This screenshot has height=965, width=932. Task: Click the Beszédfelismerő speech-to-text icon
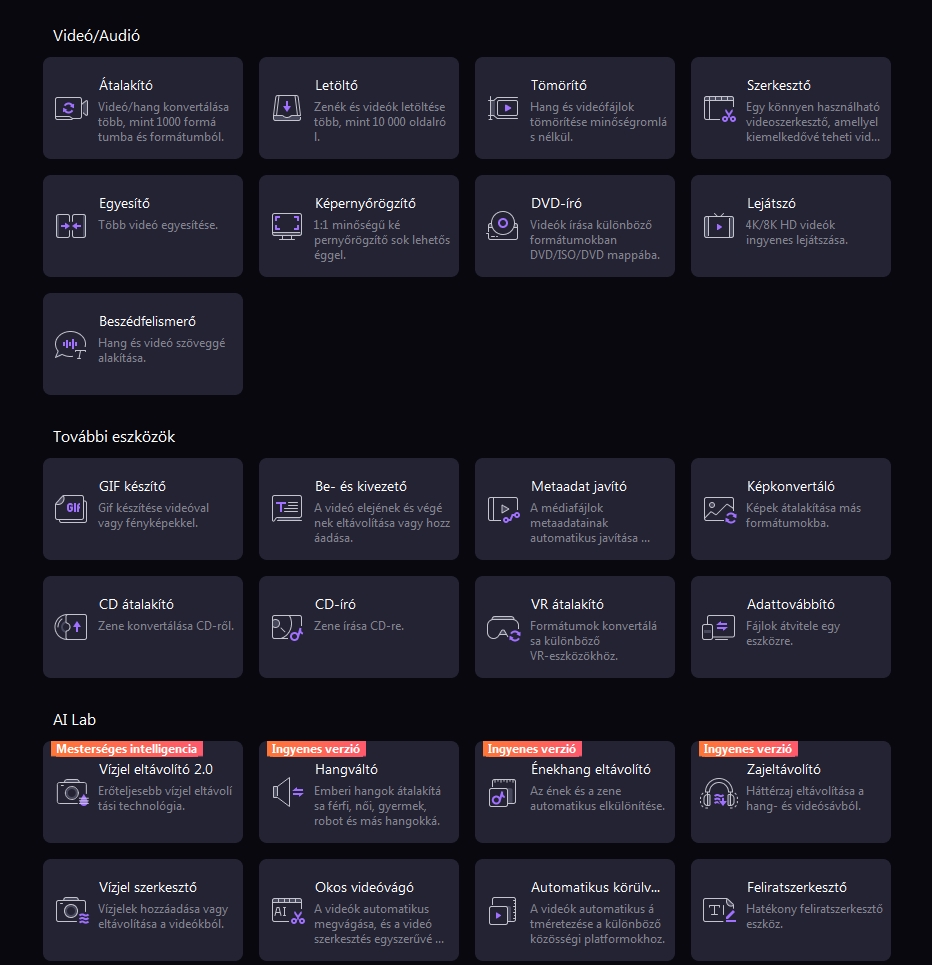coord(70,345)
